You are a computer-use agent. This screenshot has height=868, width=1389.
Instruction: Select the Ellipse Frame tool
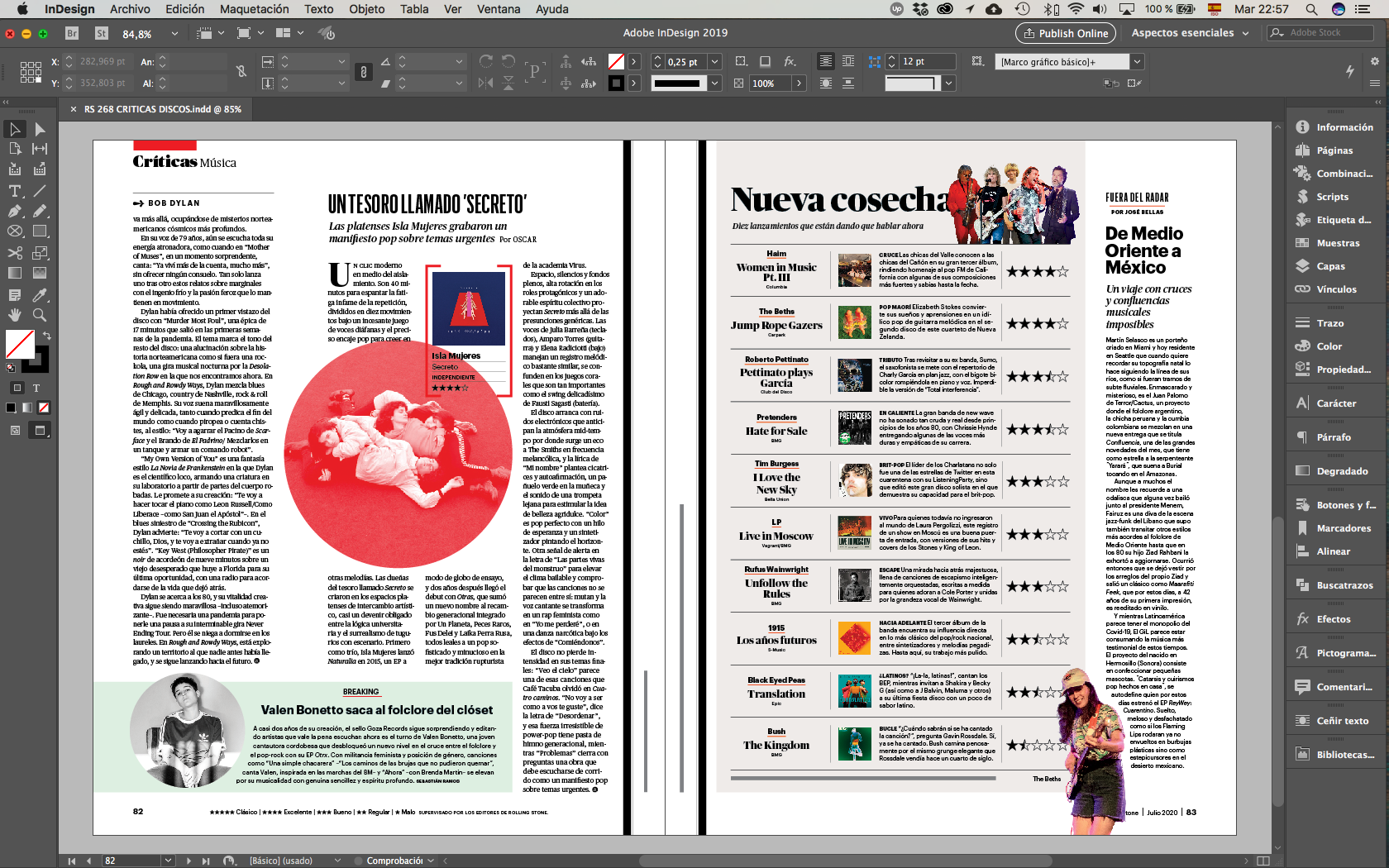(15, 231)
